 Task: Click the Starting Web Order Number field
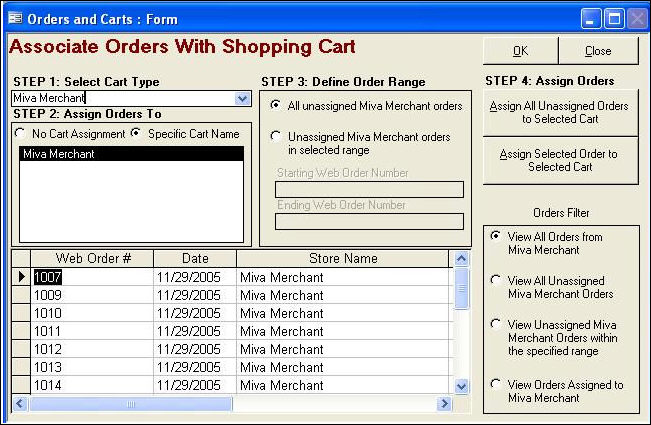coord(369,189)
